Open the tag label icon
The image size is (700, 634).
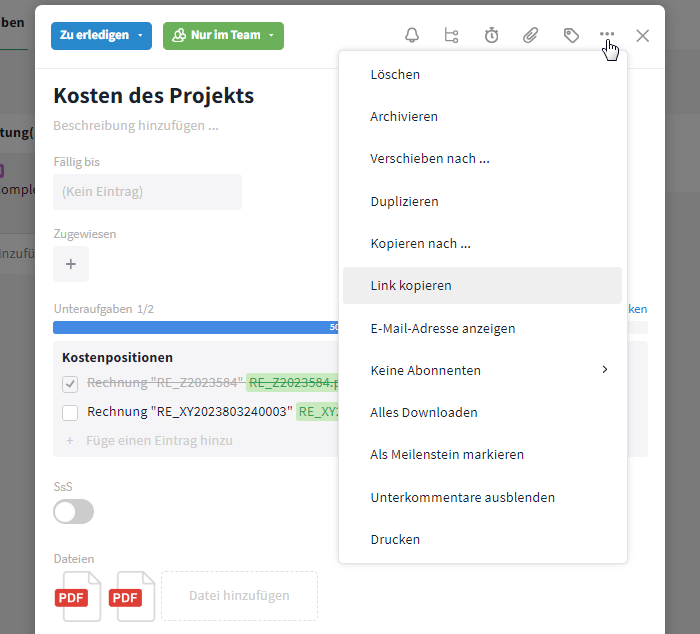click(571, 35)
